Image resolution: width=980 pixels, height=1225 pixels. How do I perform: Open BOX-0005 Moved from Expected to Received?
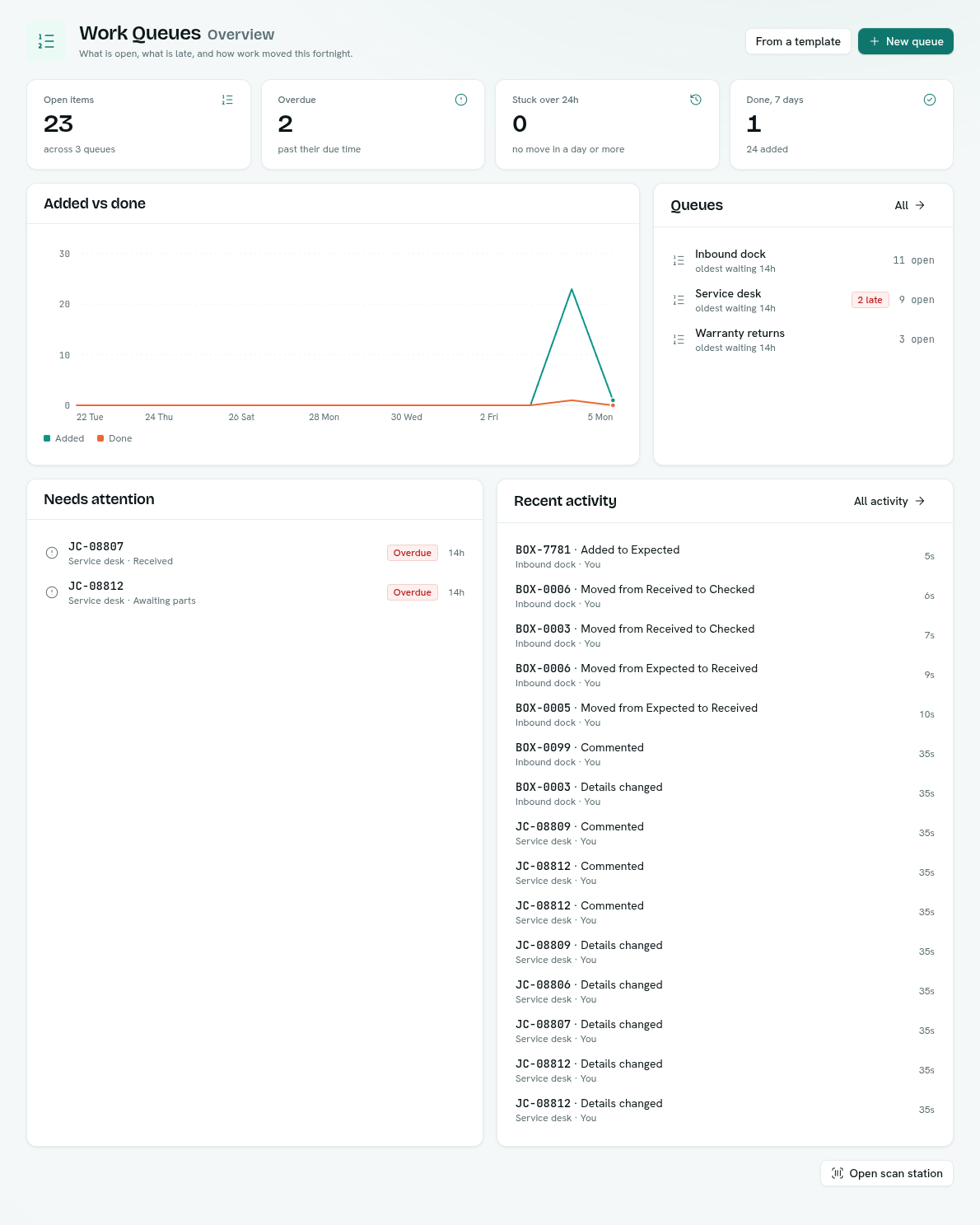[725, 714]
